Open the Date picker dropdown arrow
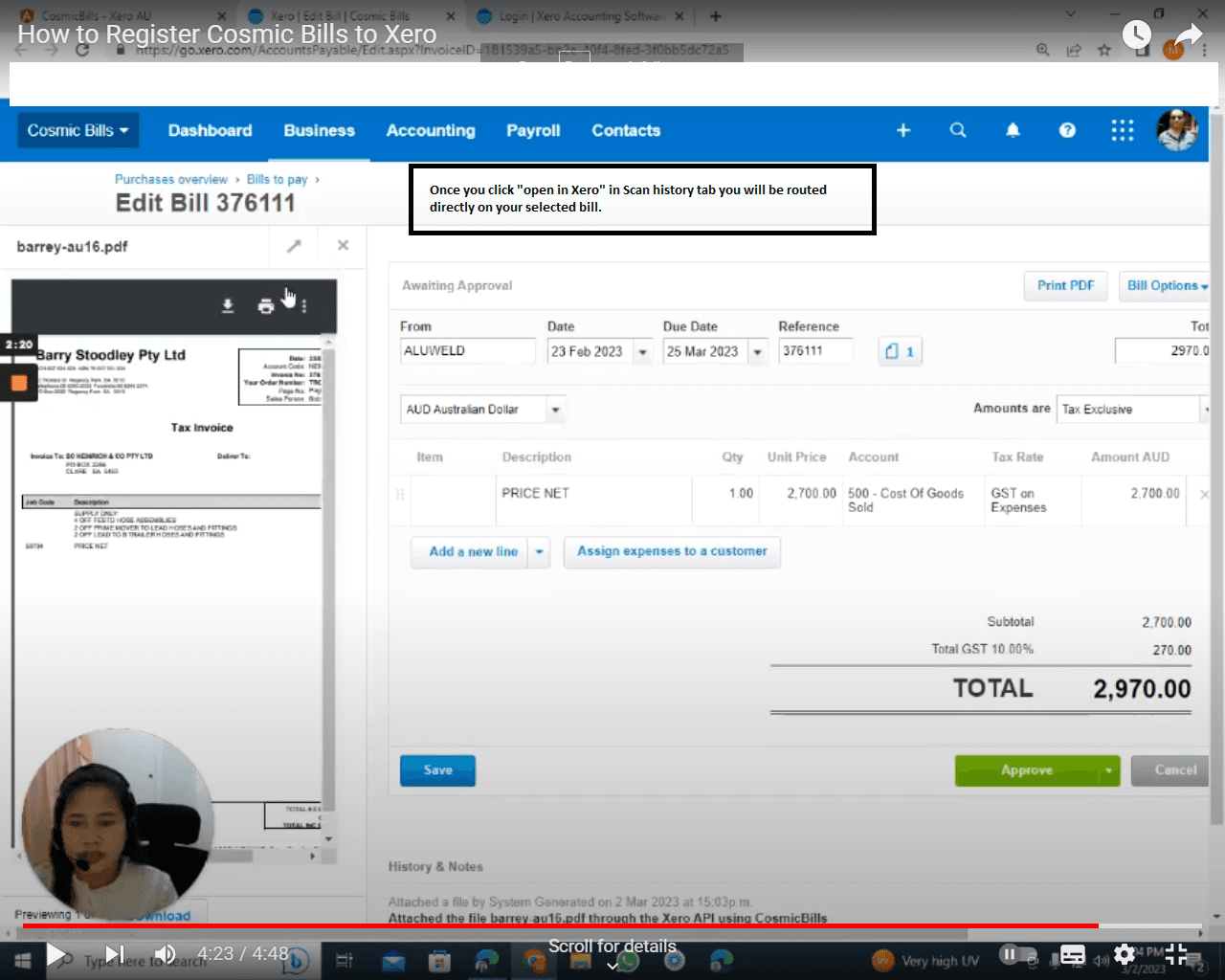Viewport: 1225px width, 980px height. point(642,352)
